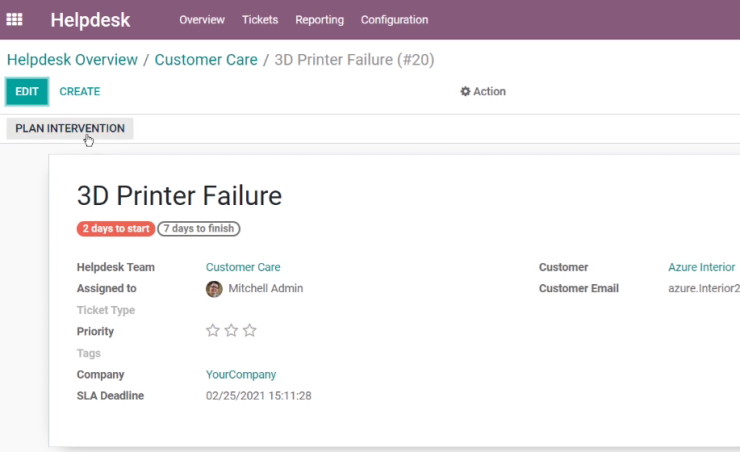Open Azure Interior customer link
The width and height of the screenshot is (740, 452).
(x=701, y=267)
